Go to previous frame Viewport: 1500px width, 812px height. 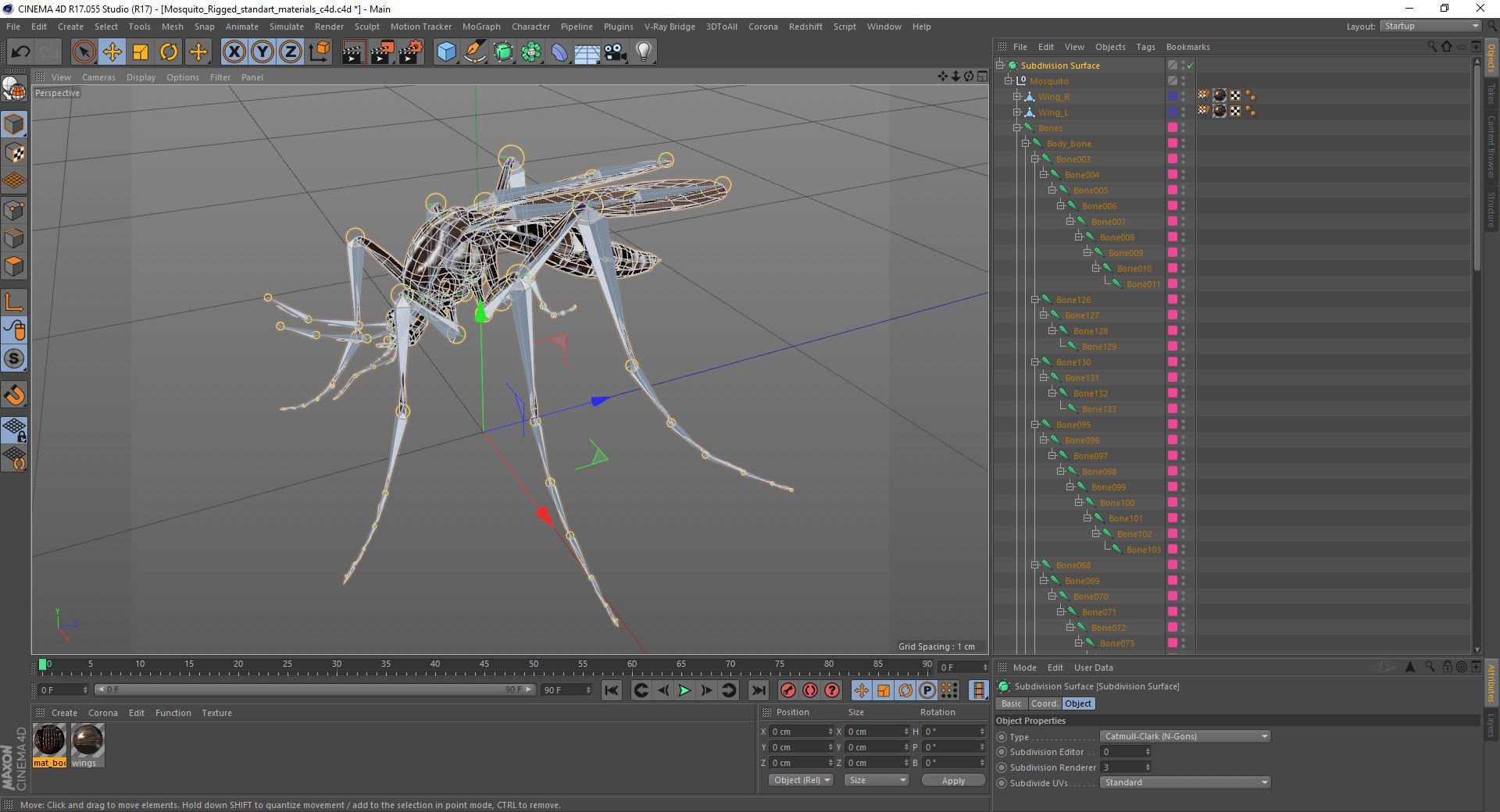coord(662,690)
